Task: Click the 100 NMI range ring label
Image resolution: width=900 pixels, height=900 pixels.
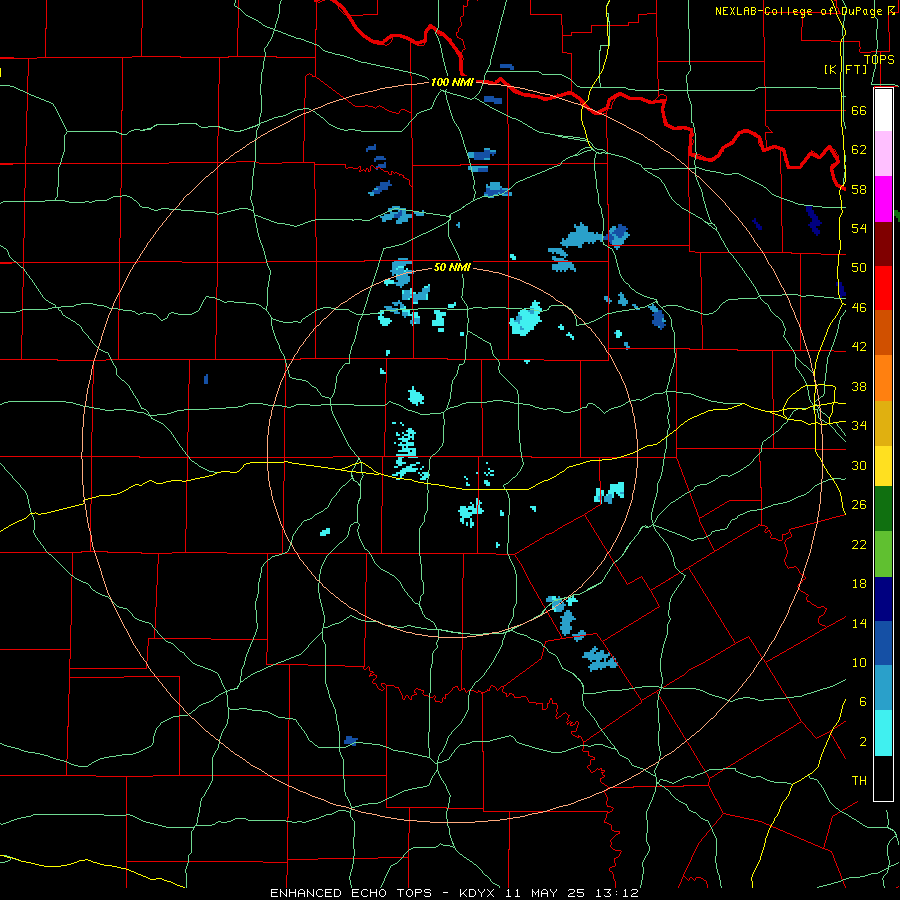Action: (x=452, y=83)
